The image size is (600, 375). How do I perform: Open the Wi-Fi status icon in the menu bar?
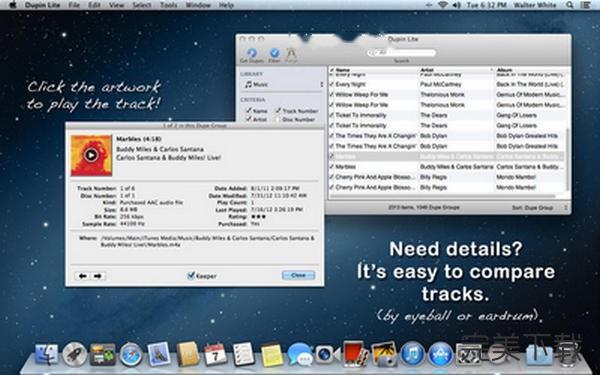click(x=443, y=5)
